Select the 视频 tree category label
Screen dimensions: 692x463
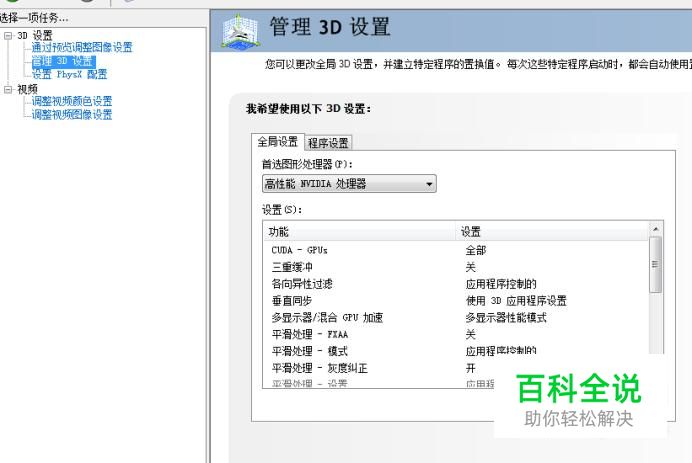tap(27, 89)
